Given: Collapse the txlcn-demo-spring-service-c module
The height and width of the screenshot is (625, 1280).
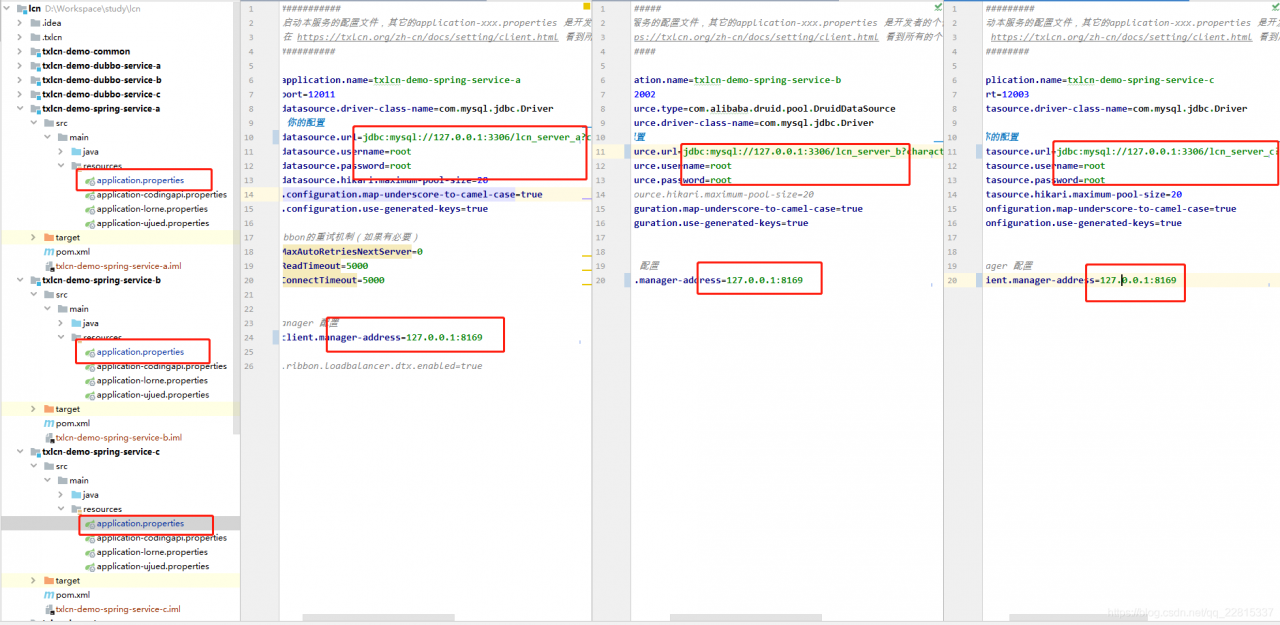Looking at the screenshot, I should 20,452.
